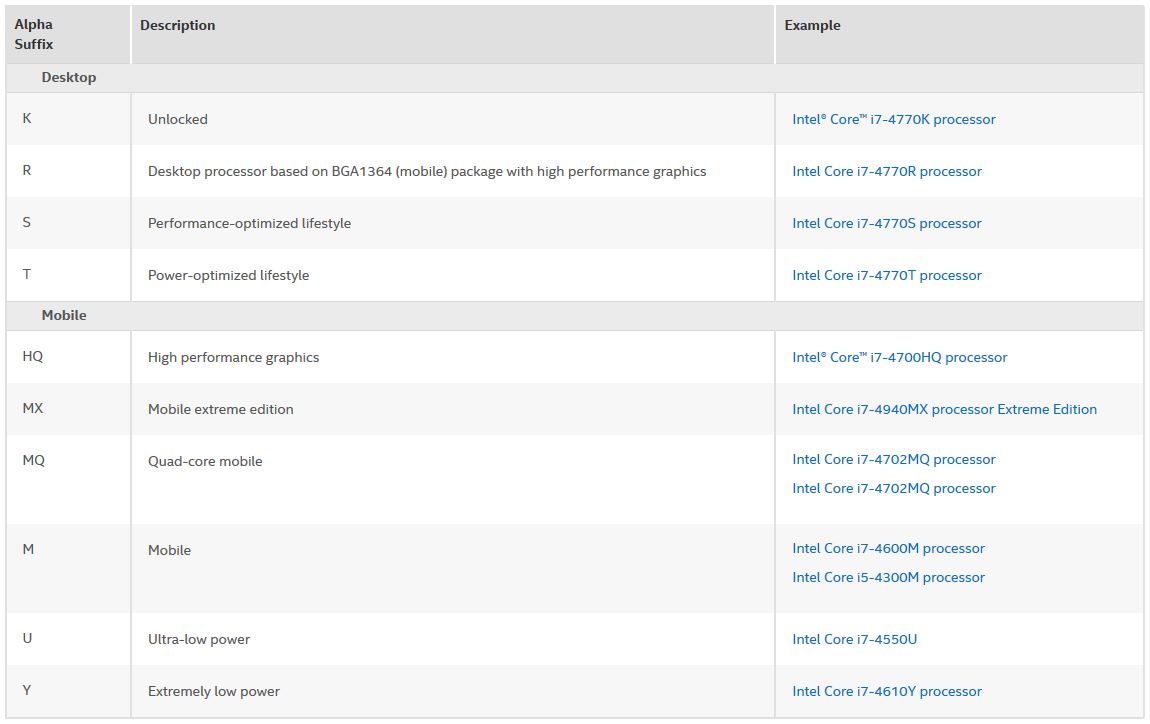Image resolution: width=1150 pixels, height=724 pixels.
Task: Open the Intel Core i7-4600M processor link
Action: click(888, 548)
